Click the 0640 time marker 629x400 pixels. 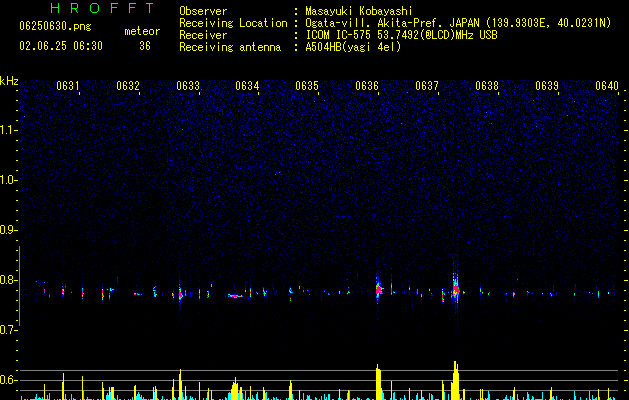(x=607, y=86)
